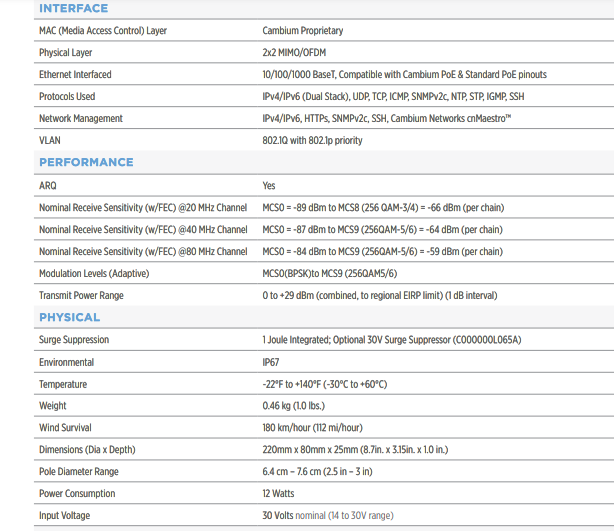The height and width of the screenshot is (531, 614).
Task: Click the 'Protocols Used' row label
Action: 67,97
